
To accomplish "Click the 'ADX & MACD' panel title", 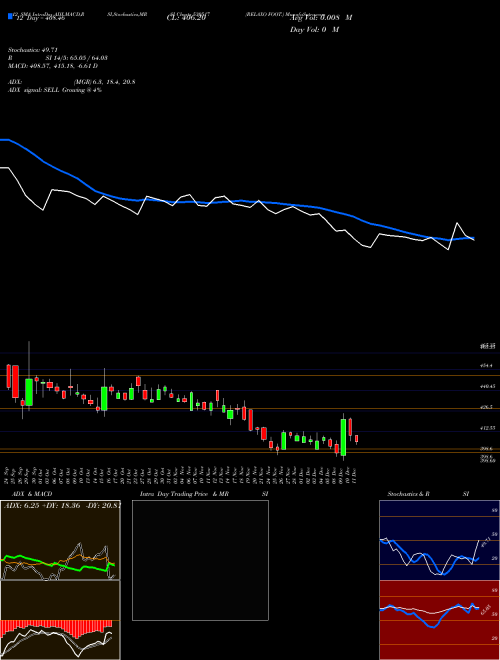I will (32, 494).
